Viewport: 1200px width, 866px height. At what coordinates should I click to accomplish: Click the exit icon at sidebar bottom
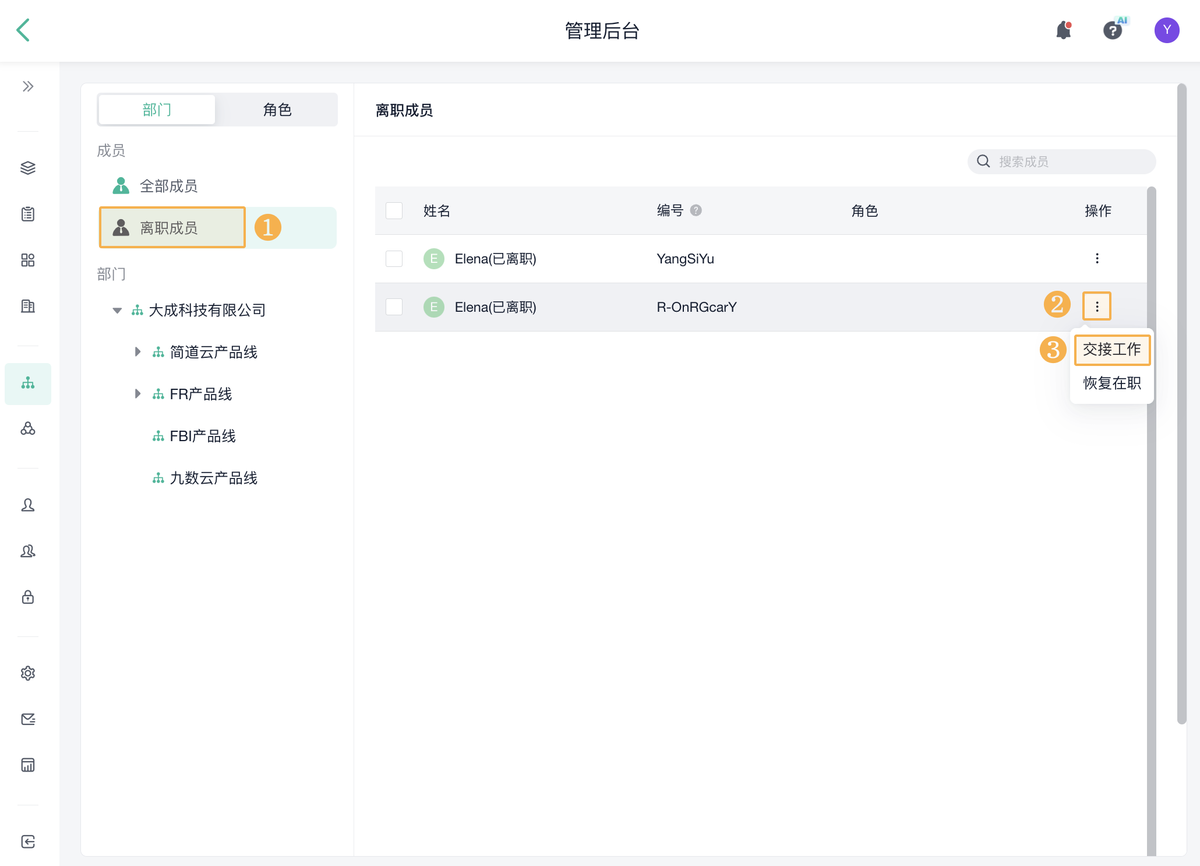pyautogui.click(x=28, y=842)
